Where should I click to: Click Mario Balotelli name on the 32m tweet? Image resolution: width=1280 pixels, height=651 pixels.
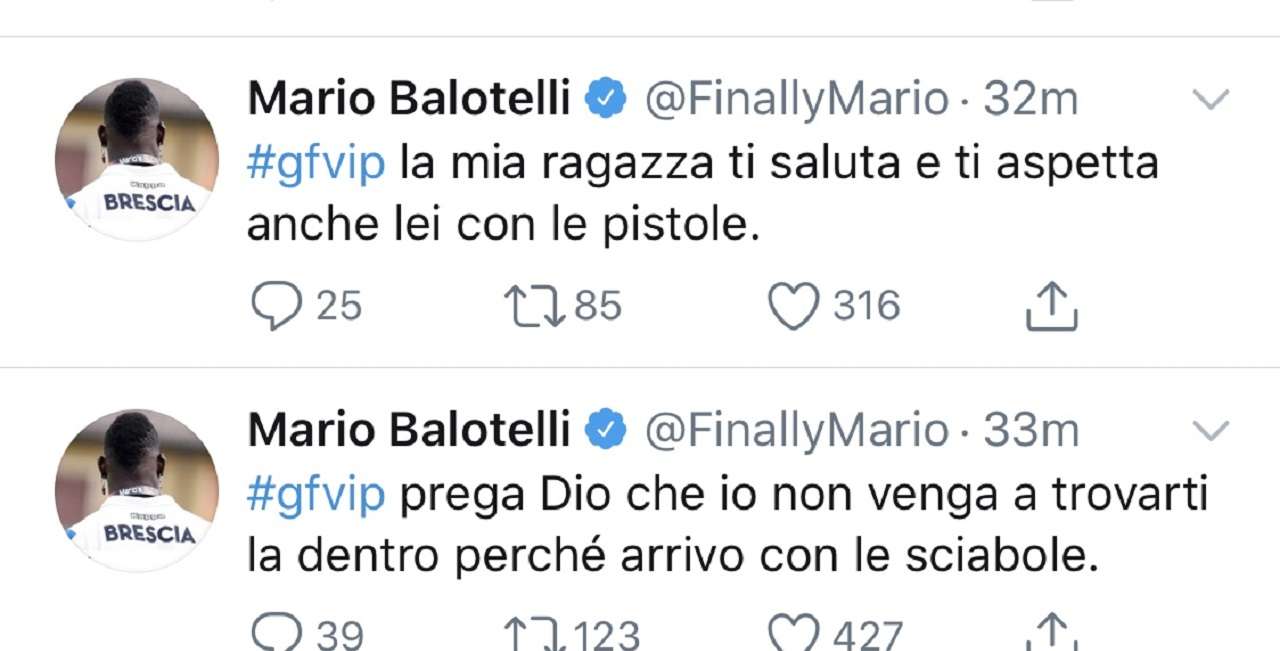pos(408,99)
